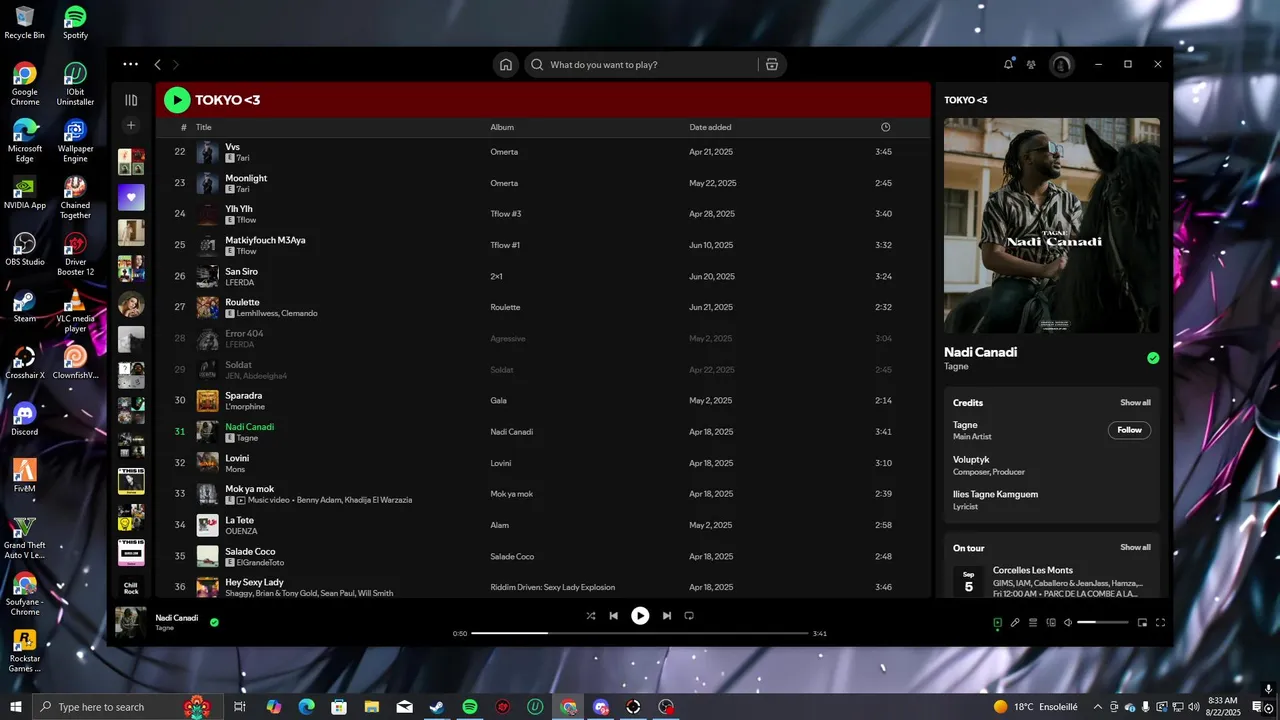1280x720 pixels.
Task: Seek using the song progress bar
Action: pyautogui.click(x=640, y=633)
